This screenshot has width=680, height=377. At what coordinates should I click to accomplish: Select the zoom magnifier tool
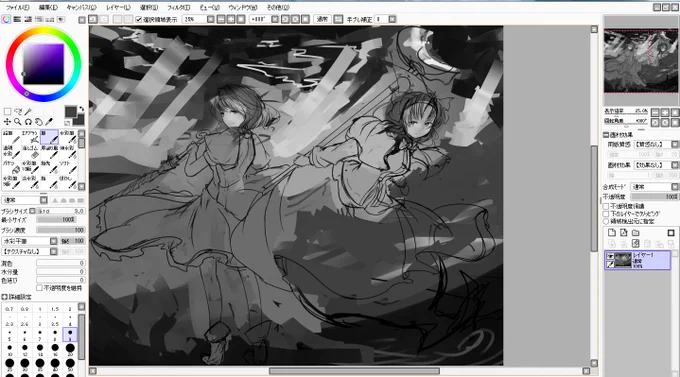pyautogui.click(x=18, y=122)
